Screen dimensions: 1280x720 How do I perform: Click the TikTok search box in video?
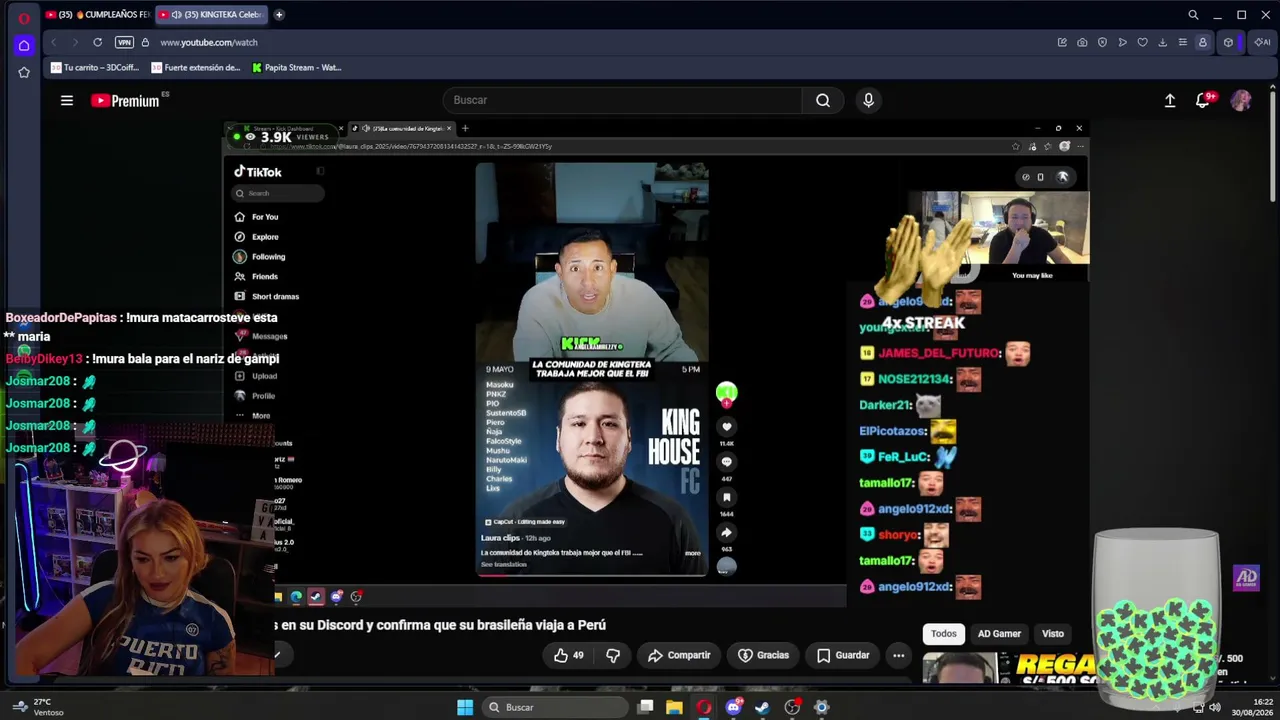point(277,193)
